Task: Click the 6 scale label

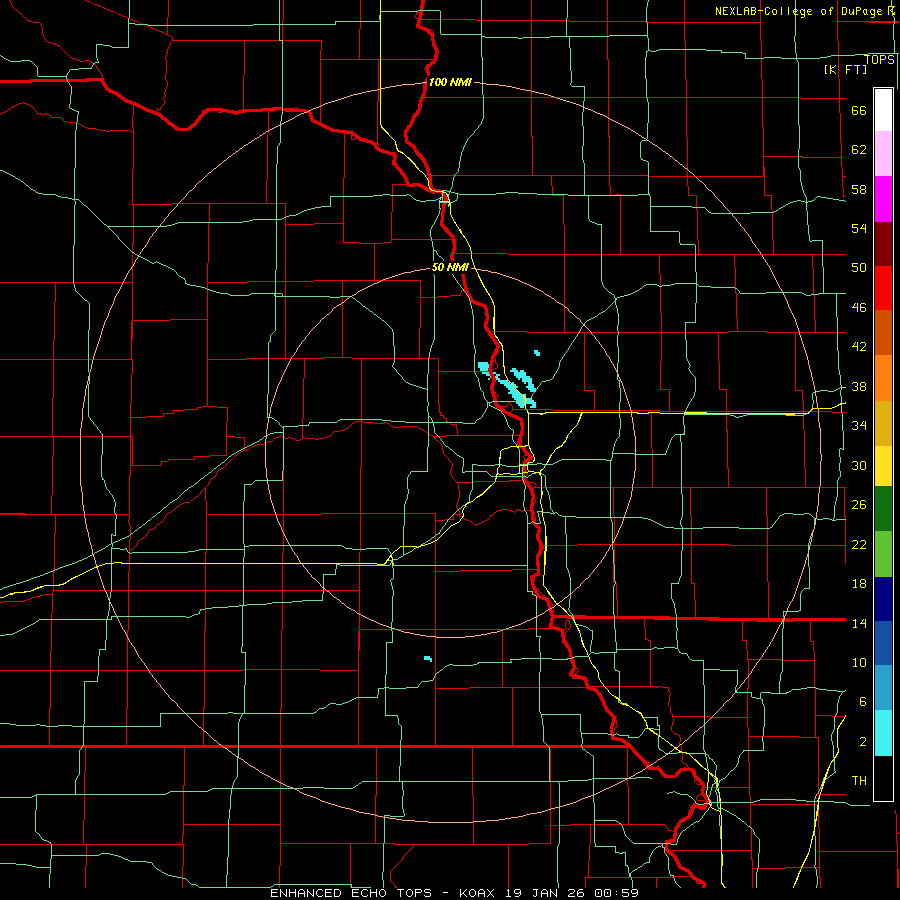Action: click(x=863, y=702)
